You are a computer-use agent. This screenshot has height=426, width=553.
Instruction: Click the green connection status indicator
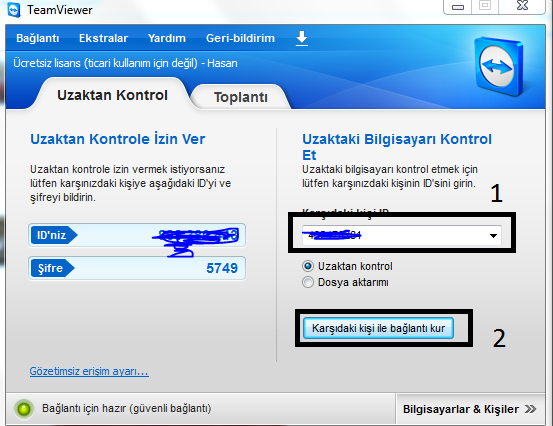coord(24,409)
